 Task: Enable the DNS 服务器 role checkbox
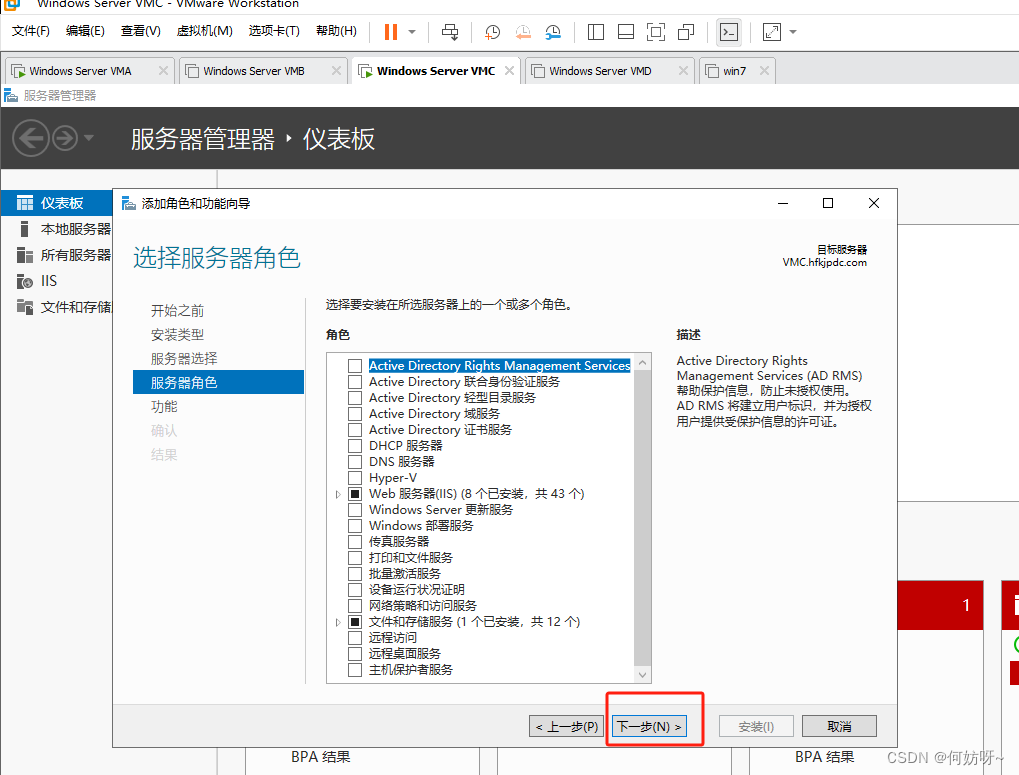click(355, 462)
